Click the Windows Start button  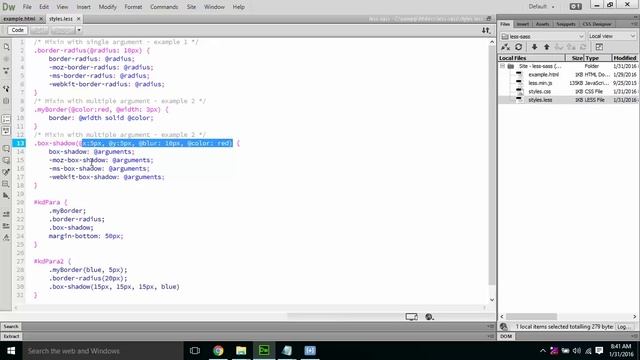click(x=11, y=351)
